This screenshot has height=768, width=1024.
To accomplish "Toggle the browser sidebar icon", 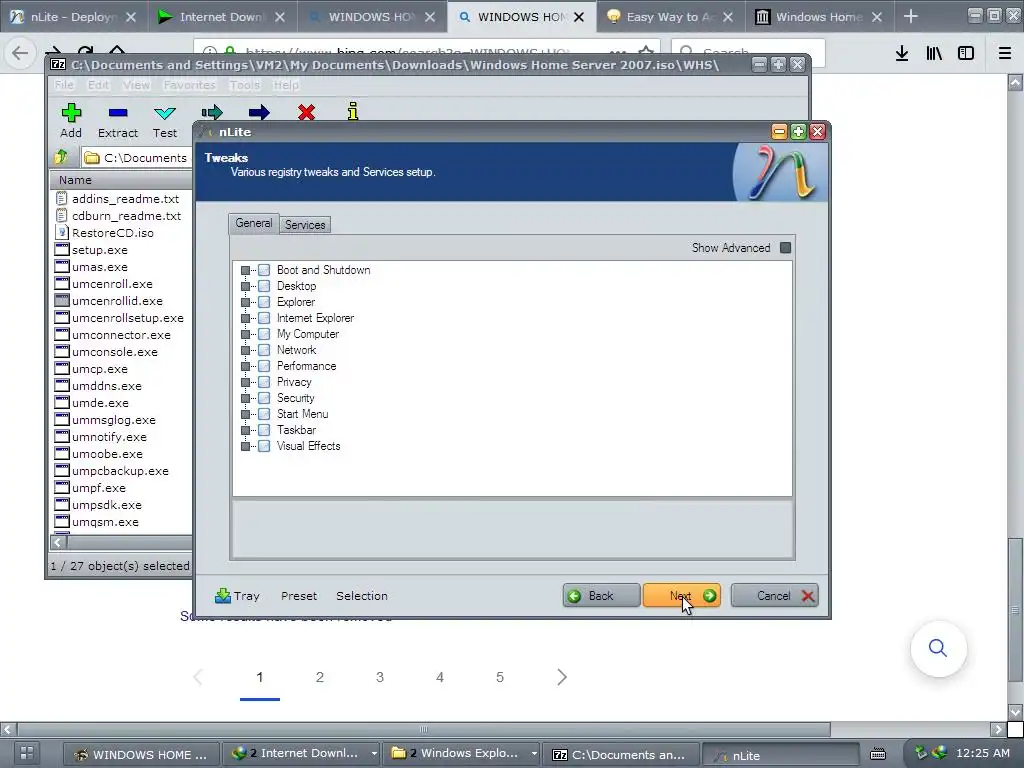I will tap(966, 53).
